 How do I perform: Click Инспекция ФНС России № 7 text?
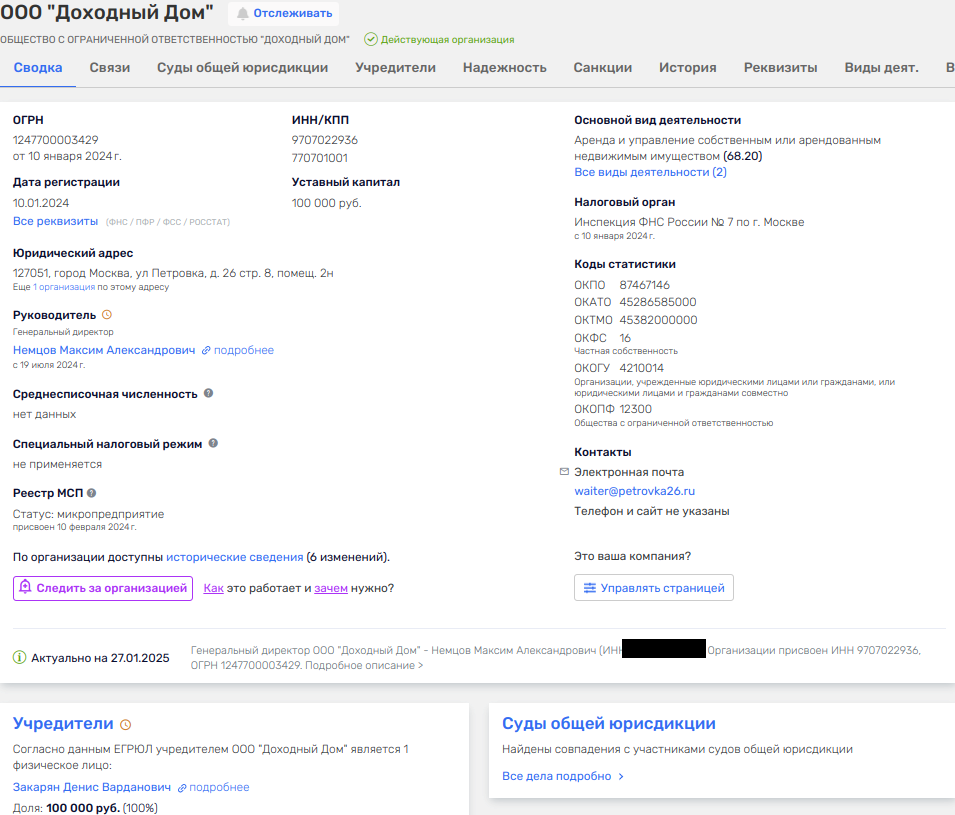pos(689,222)
